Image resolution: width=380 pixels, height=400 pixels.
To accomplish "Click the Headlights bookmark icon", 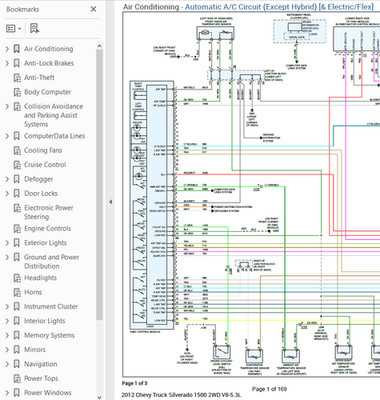I will point(17,278).
